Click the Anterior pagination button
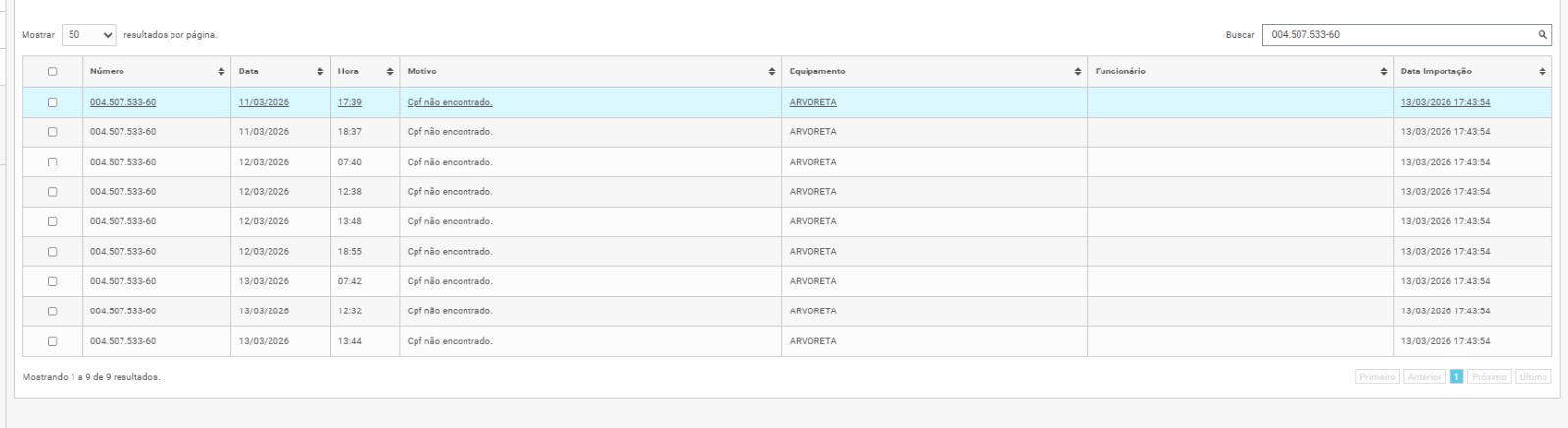The width and height of the screenshot is (1568, 428). (x=1424, y=377)
